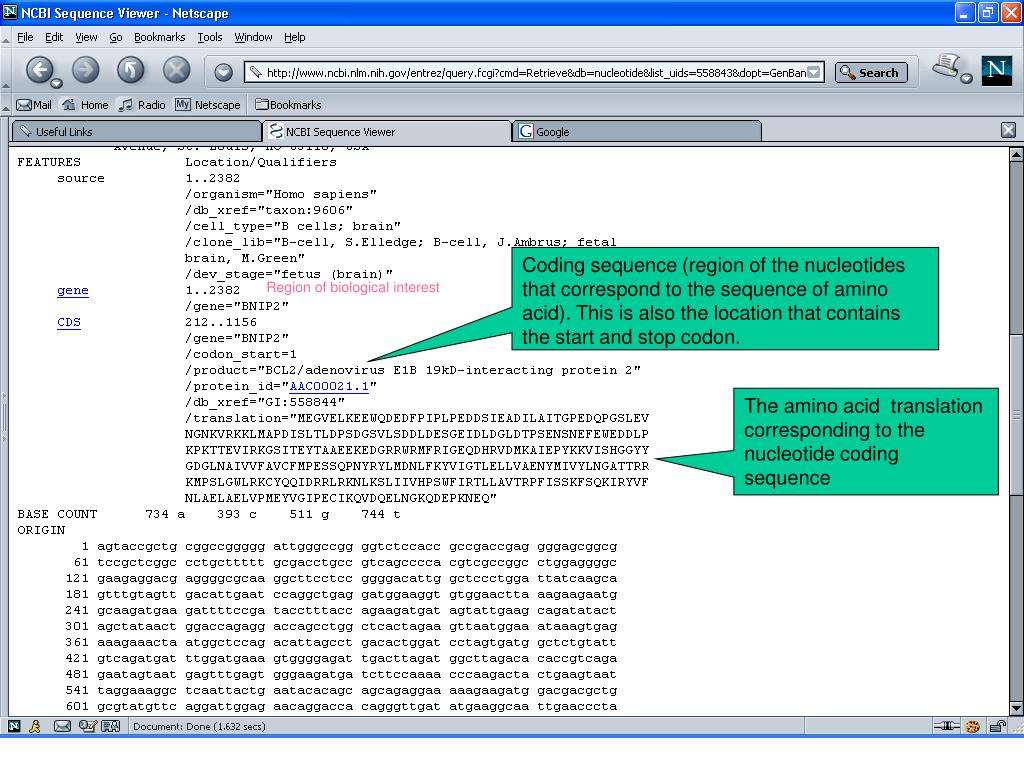Open Radio from the personal toolbar
The image size is (1024, 768).
pyautogui.click(x=142, y=104)
